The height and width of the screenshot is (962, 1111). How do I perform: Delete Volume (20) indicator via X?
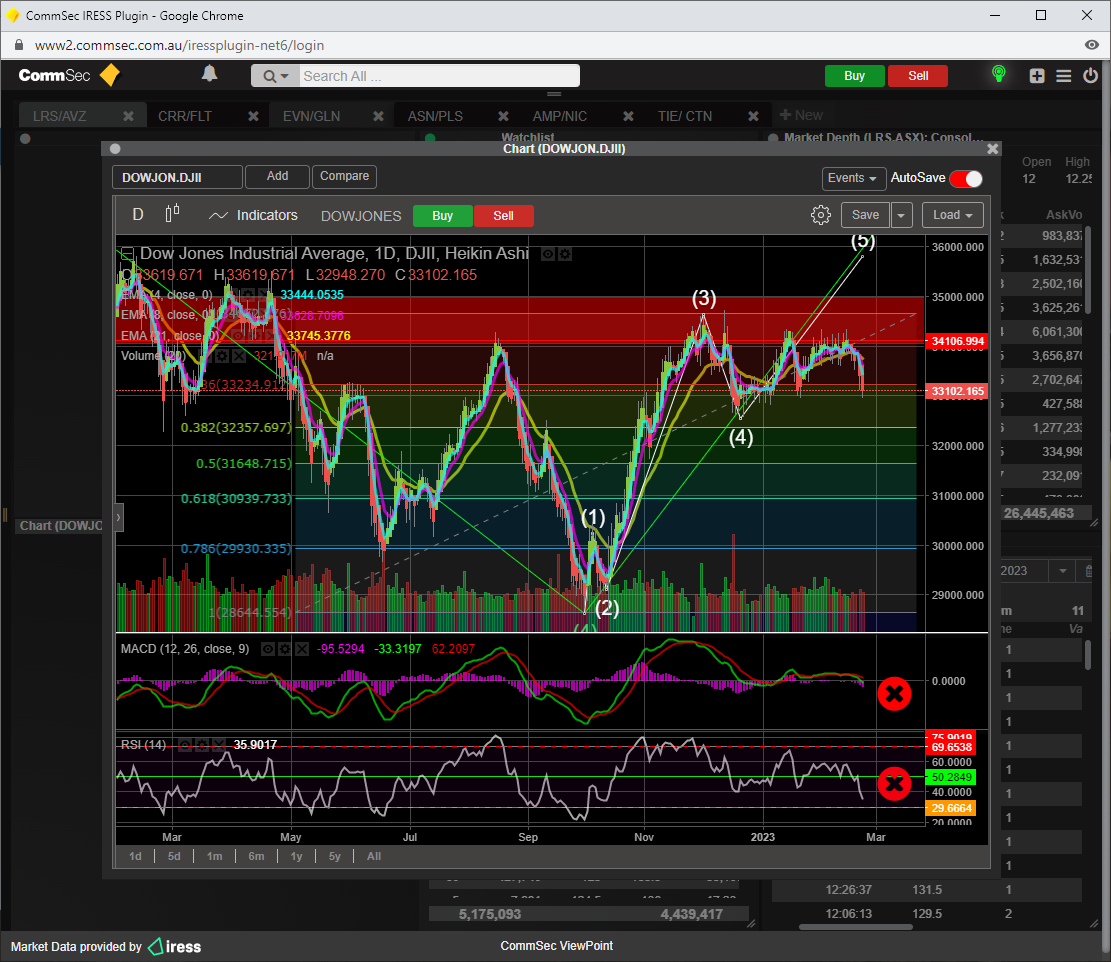tap(239, 356)
